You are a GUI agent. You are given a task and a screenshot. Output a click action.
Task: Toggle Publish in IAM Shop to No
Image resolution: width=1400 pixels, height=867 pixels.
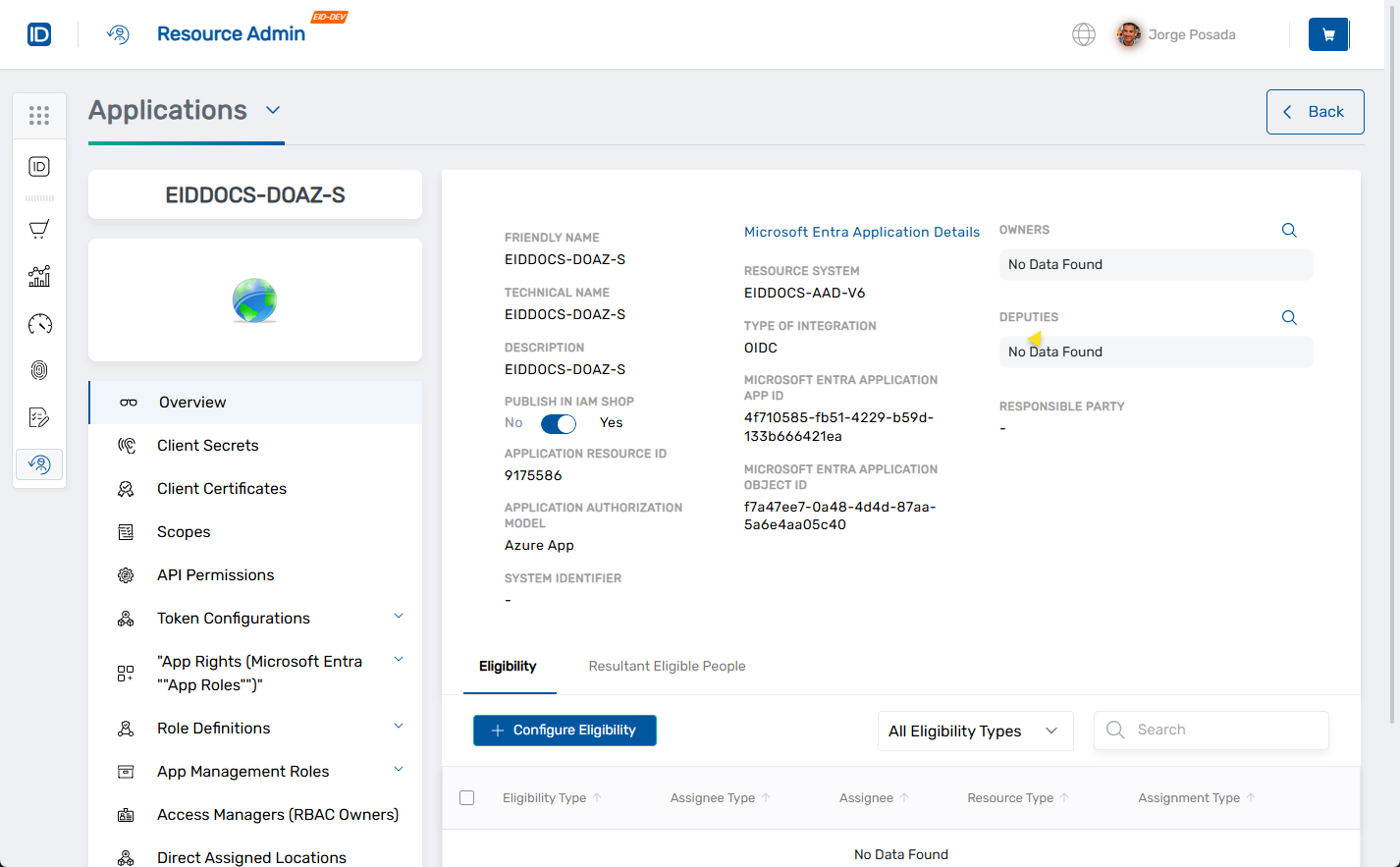tap(558, 423)
